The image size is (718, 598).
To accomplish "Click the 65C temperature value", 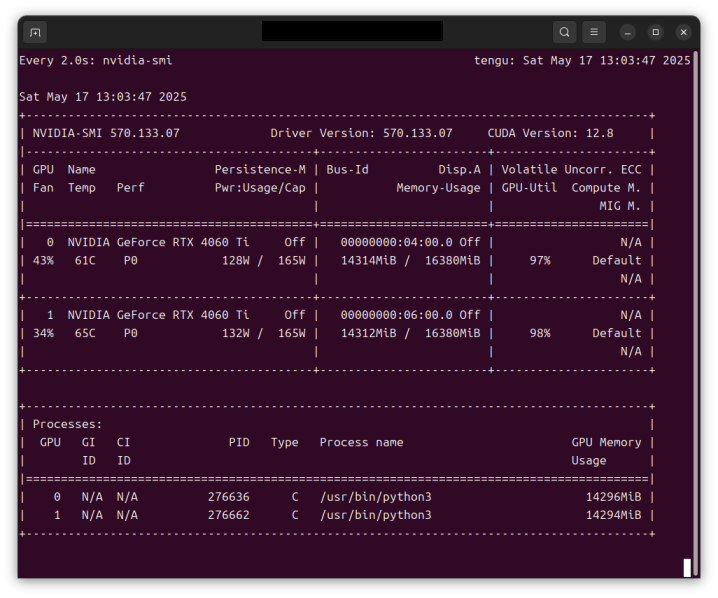I will pyautogui.click(x=85, y=333).
